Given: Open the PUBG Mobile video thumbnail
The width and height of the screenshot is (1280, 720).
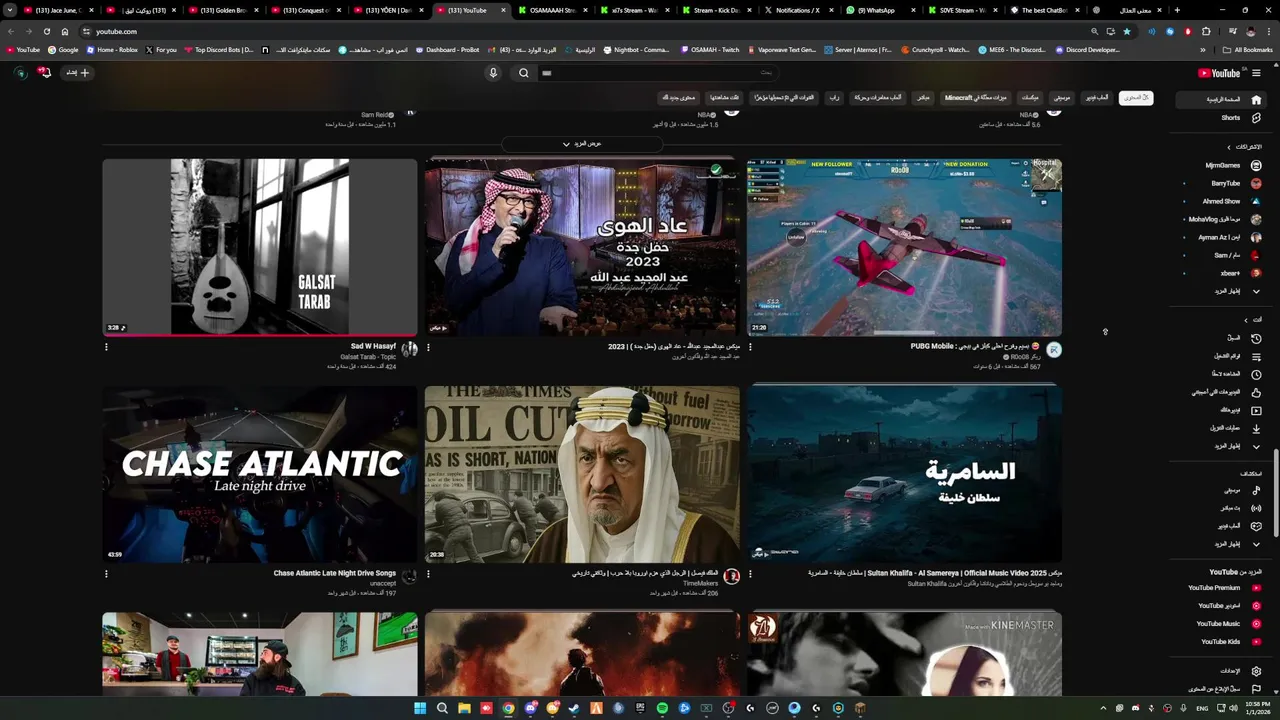Looking at the screenshot, I should [904, 246].
